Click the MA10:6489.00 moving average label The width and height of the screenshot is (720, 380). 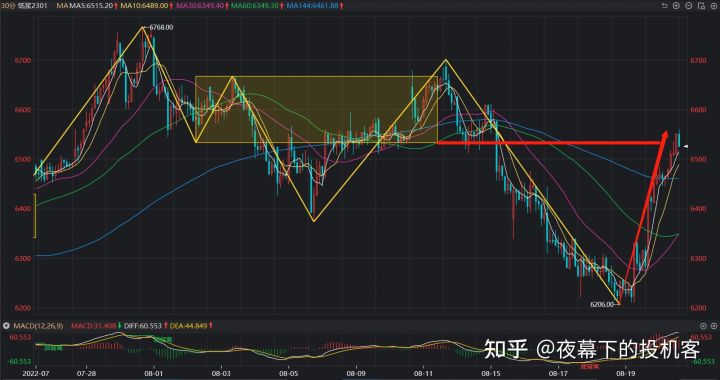coord(144,6)
